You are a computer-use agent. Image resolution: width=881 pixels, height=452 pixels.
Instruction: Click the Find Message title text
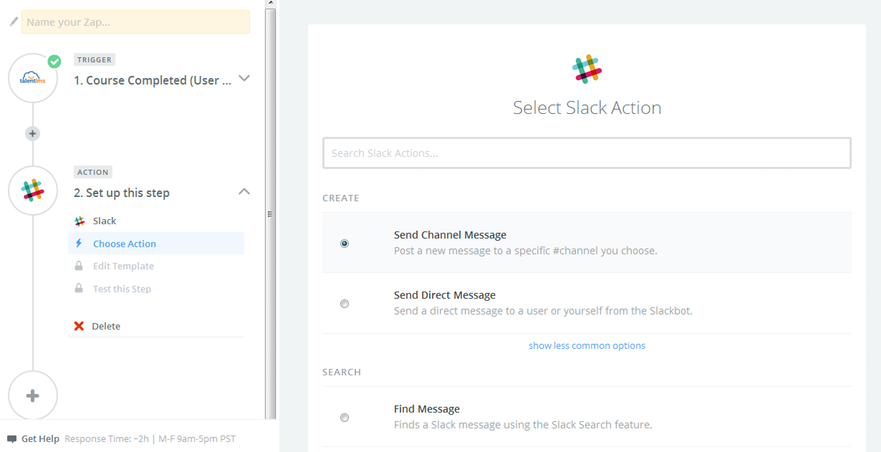pyautogui.click(x=427, y=409)
